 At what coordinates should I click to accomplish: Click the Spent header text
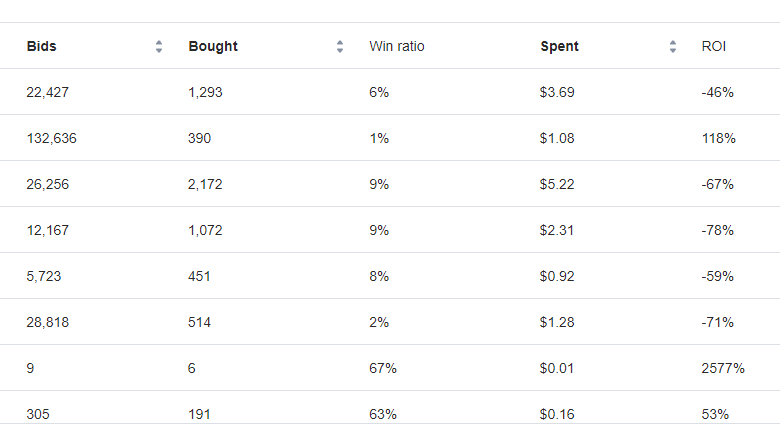coord(559,46)
